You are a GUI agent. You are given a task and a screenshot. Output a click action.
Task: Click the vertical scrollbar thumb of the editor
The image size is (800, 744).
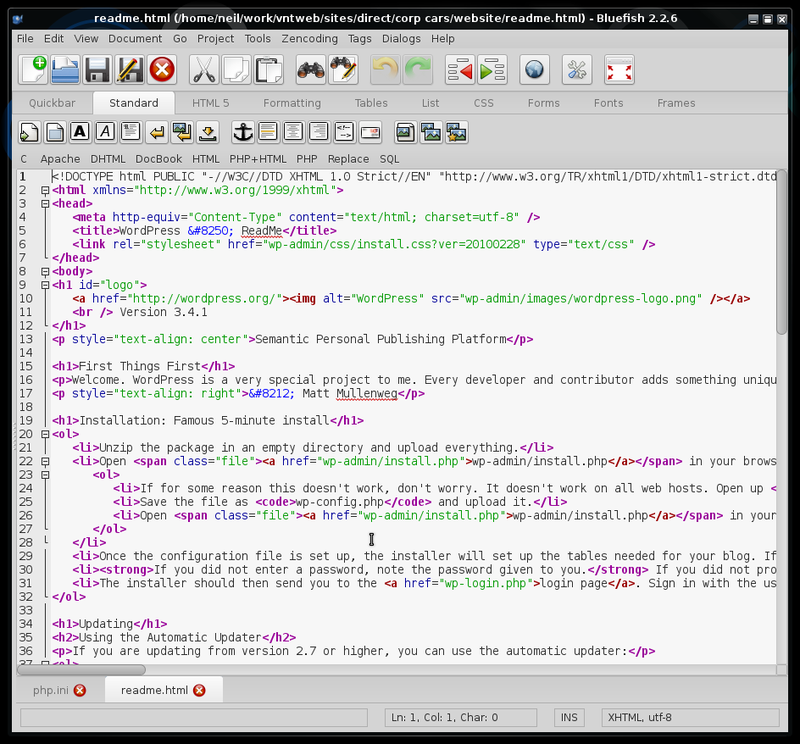click(782, 253)
